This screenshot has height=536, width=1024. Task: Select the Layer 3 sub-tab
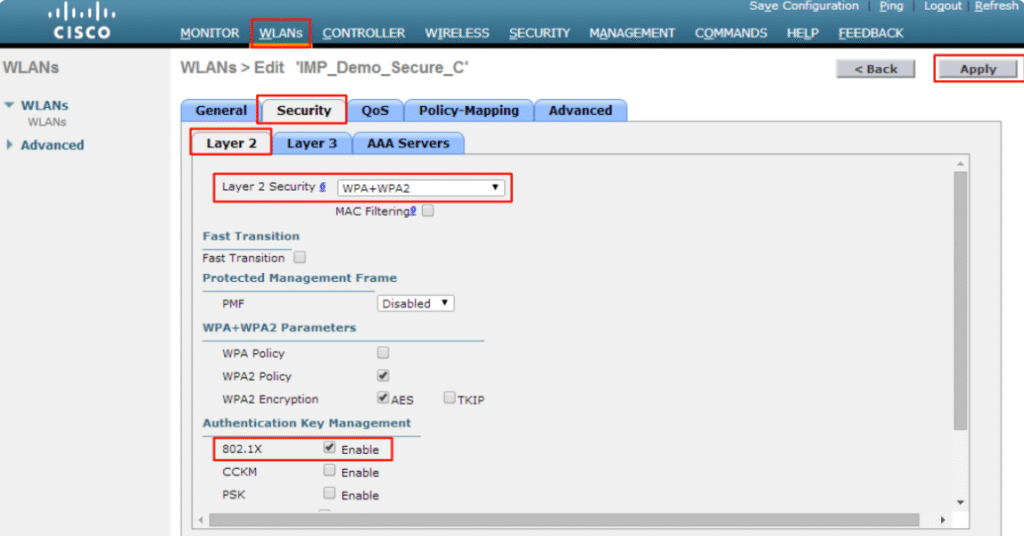312,143
